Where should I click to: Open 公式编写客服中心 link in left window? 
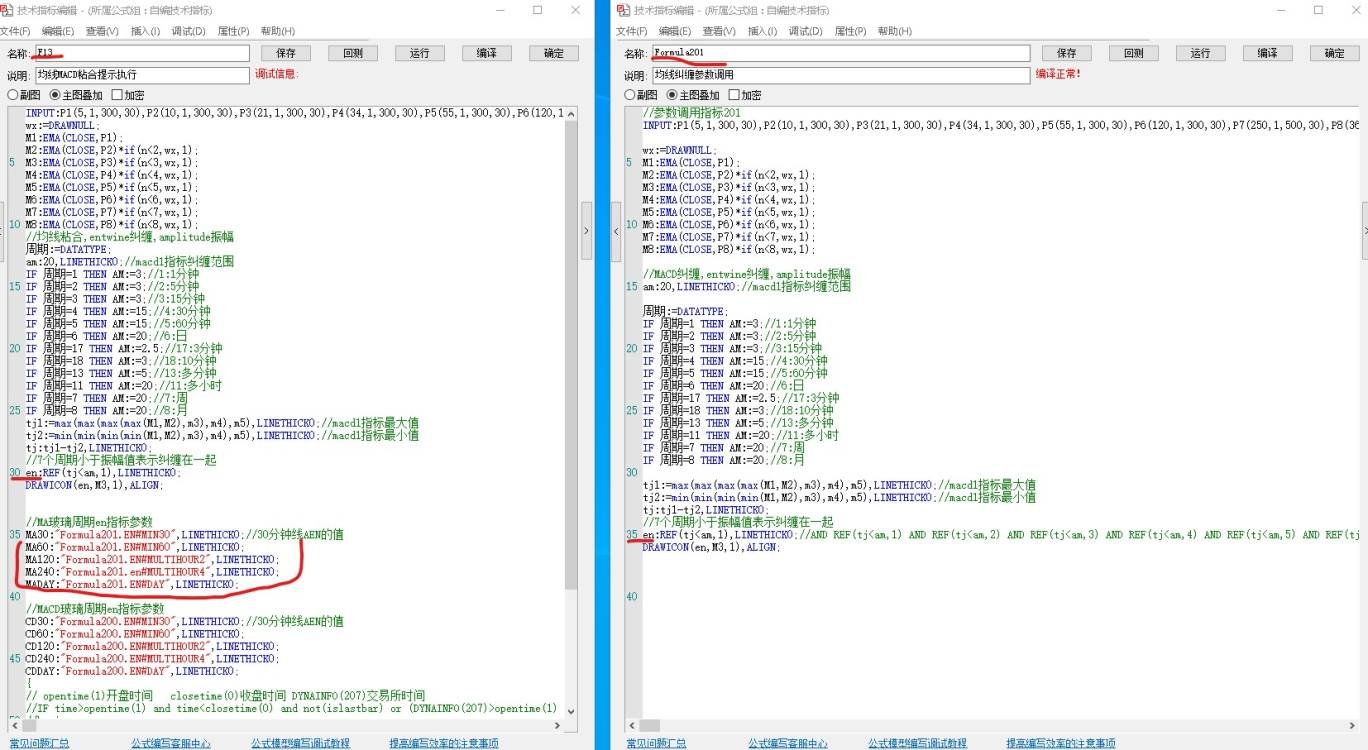171,743
